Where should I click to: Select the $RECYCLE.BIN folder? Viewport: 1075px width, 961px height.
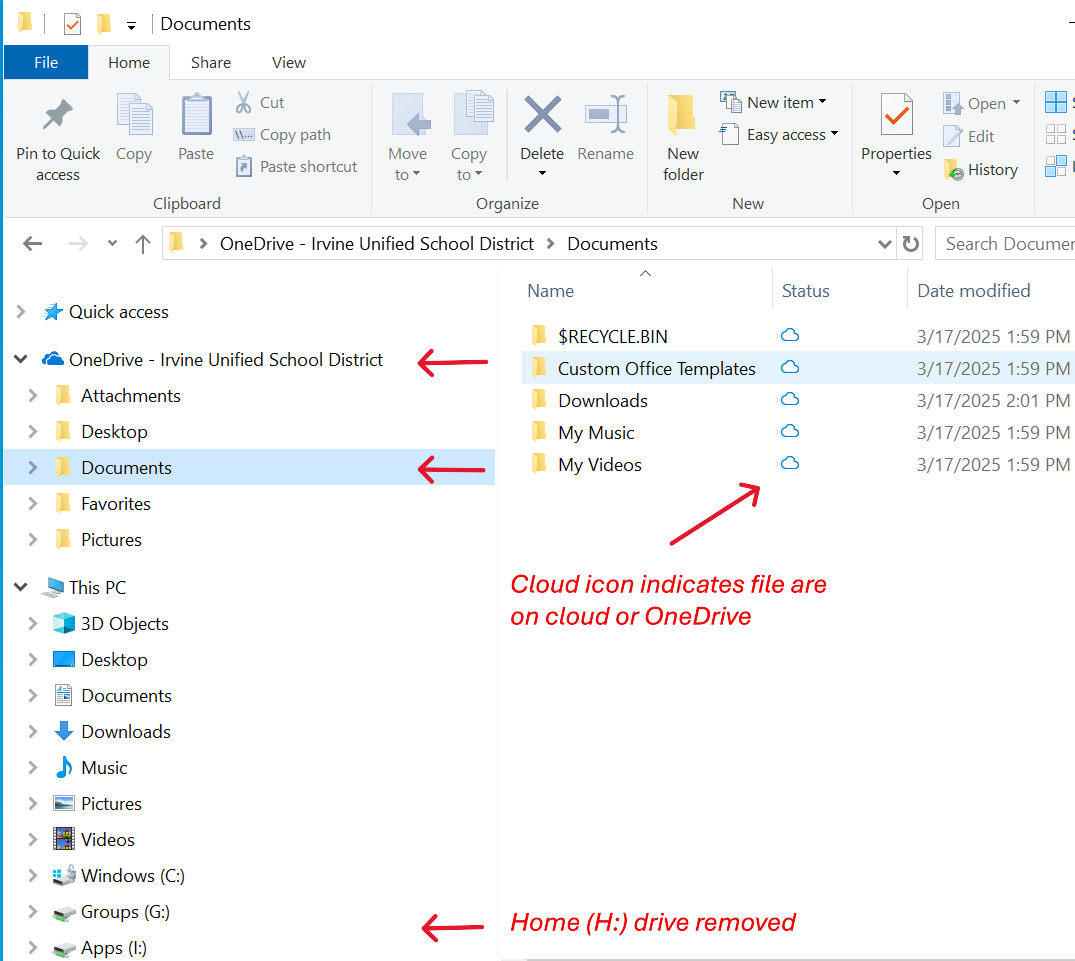[x=612, y=337]
